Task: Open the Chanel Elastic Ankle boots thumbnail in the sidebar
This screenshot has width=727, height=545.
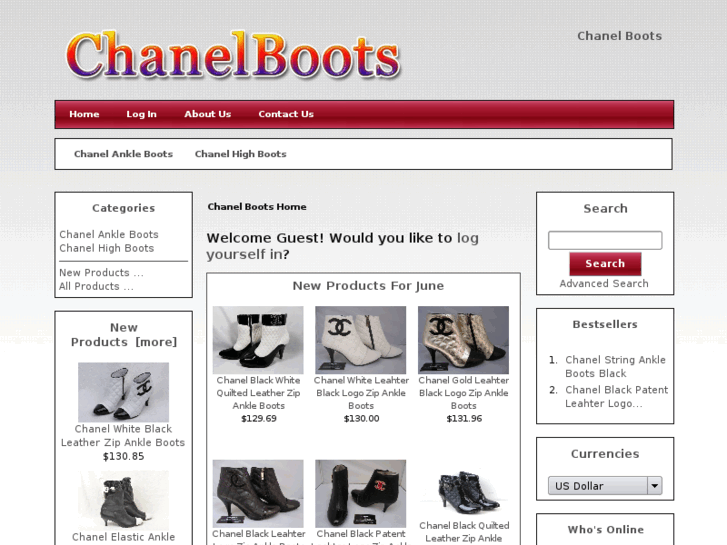Action: (x=123, y=500)
